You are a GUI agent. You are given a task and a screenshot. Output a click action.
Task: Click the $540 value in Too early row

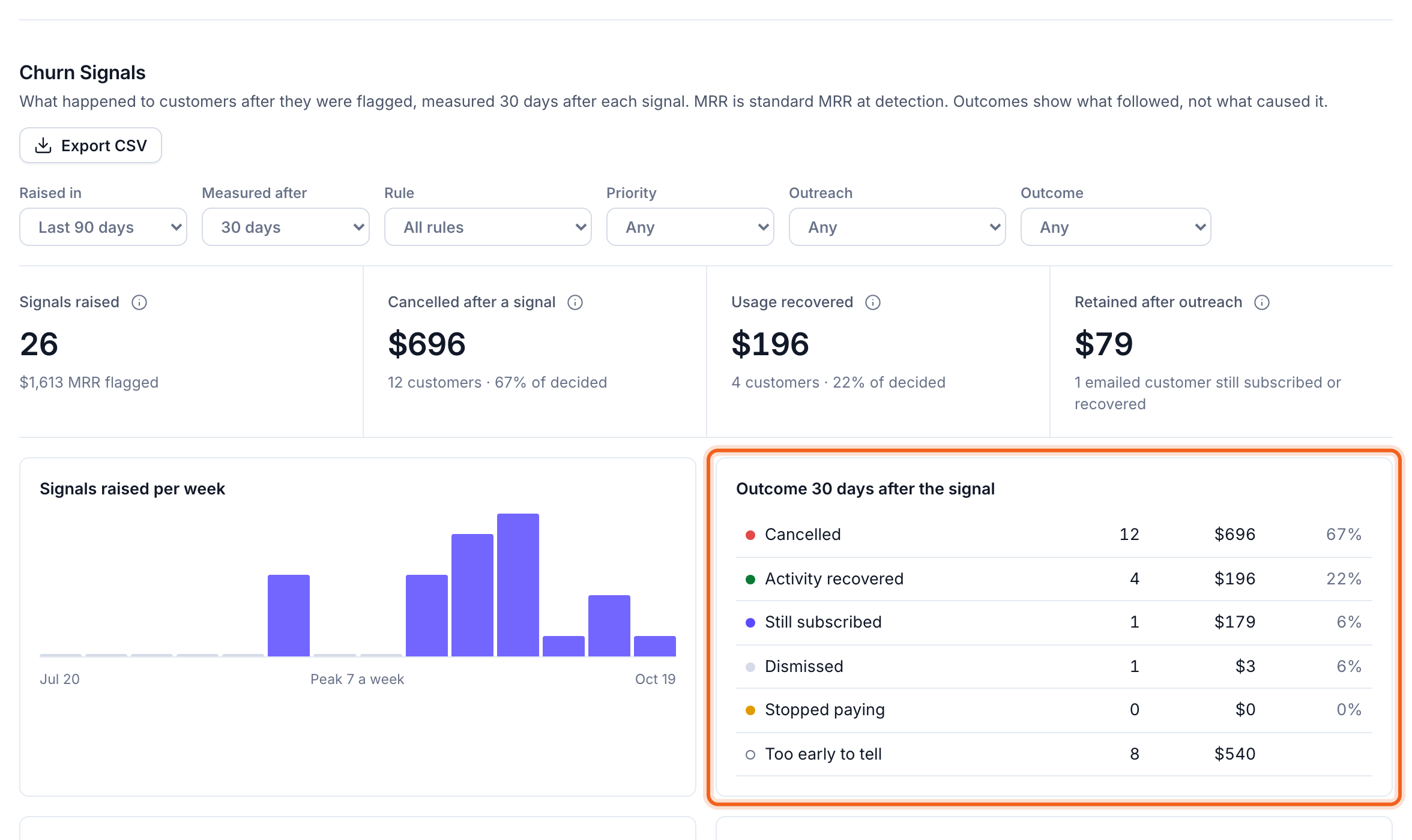(1235, 754)
